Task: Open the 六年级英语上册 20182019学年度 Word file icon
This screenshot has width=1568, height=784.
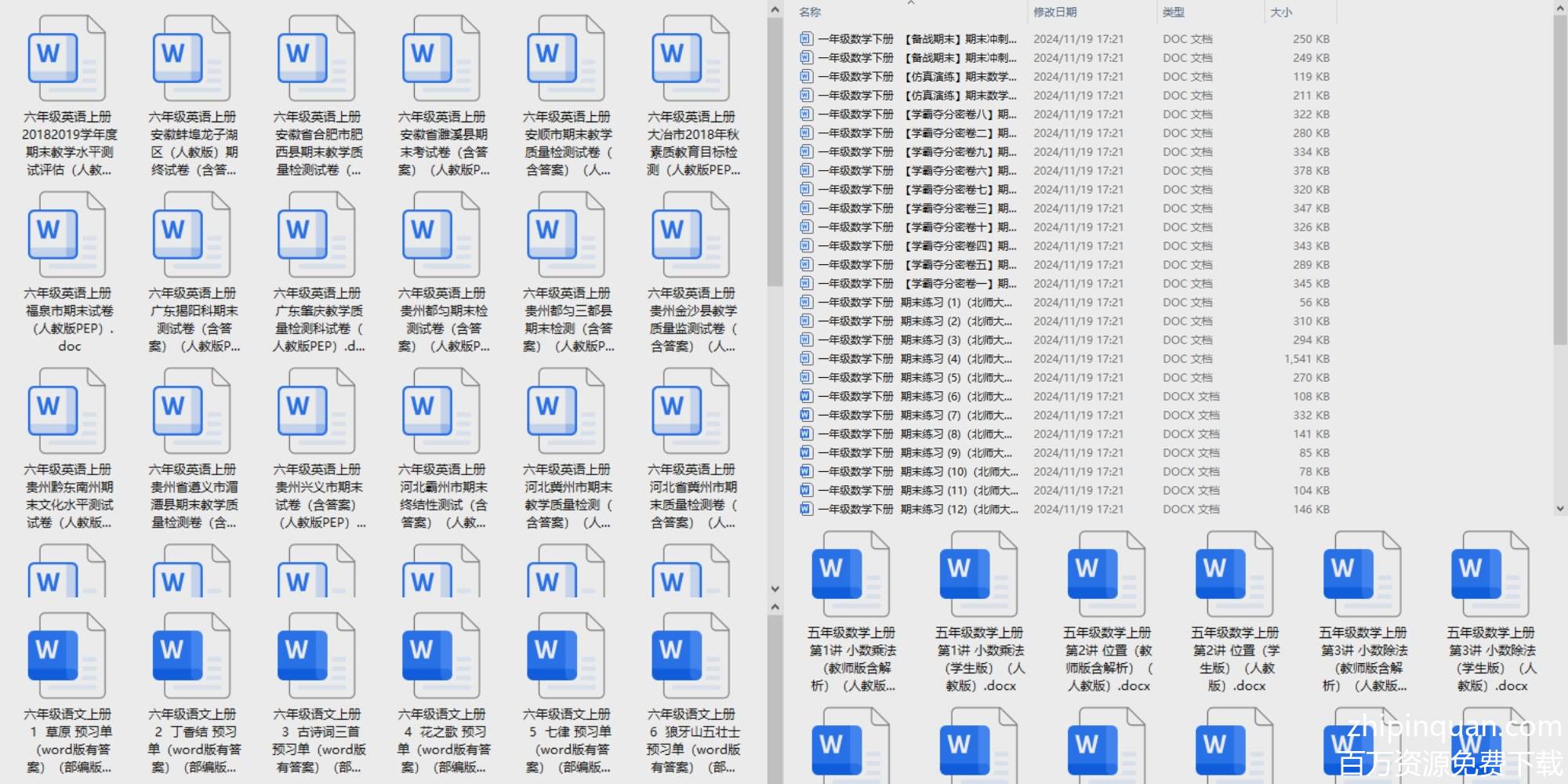Action: point(67,59)
